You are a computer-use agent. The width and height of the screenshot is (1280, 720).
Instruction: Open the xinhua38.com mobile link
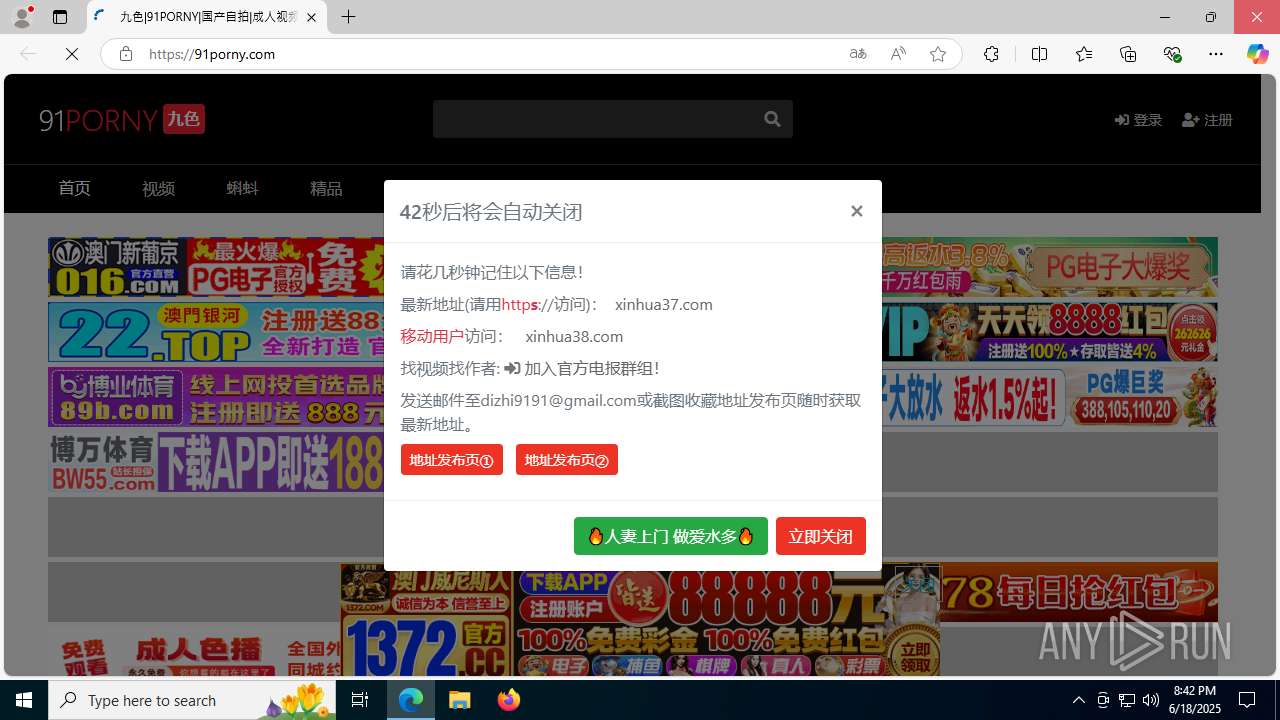point(574,336)
